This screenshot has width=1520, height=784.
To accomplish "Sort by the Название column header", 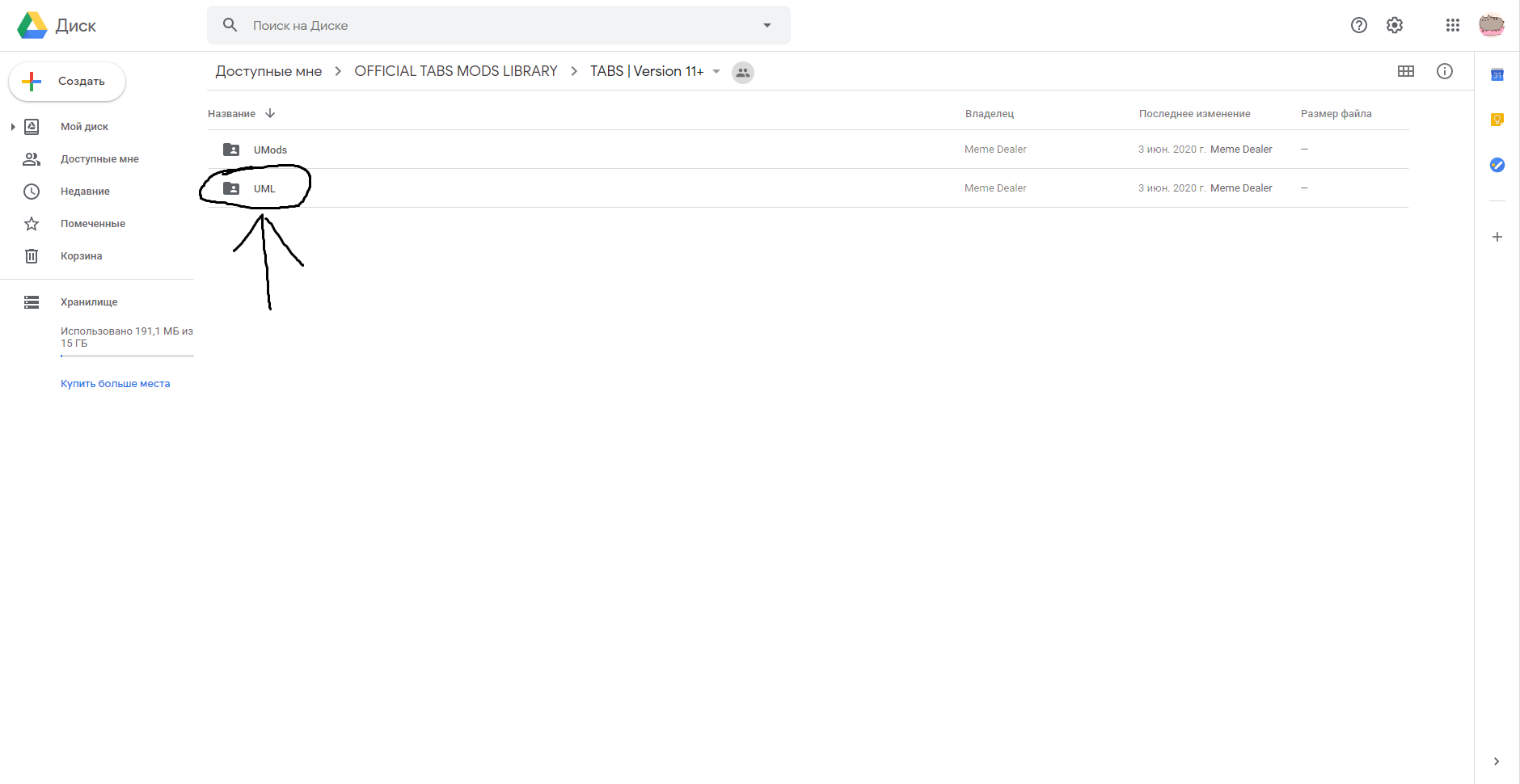I will coord(231,114).
